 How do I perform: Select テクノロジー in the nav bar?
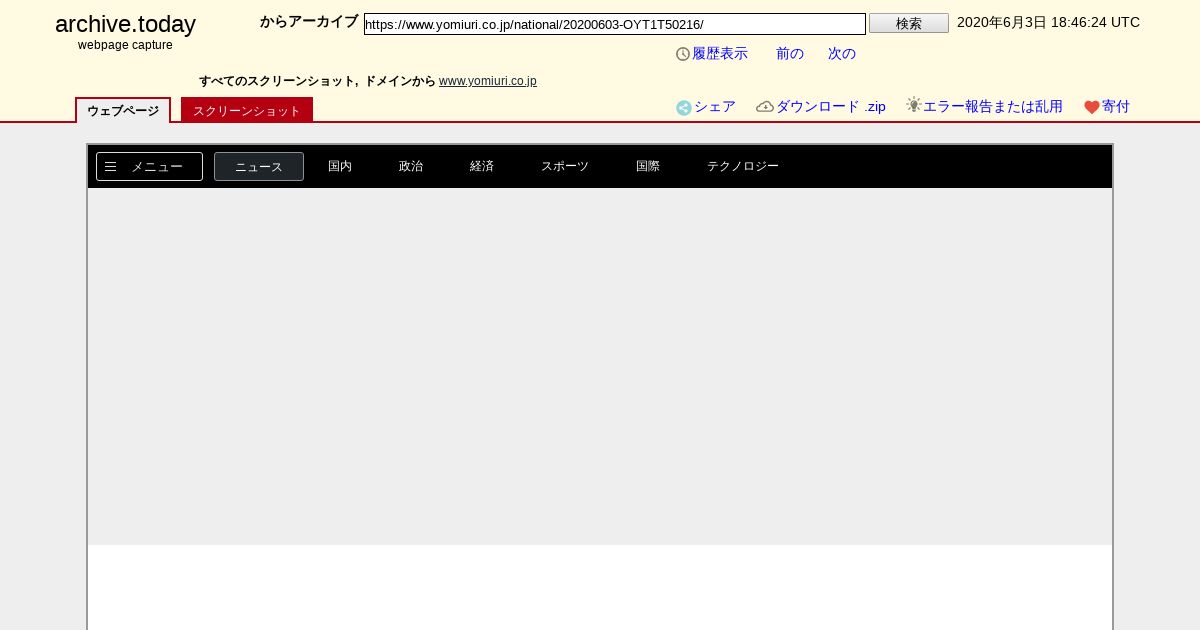point(743,166)
